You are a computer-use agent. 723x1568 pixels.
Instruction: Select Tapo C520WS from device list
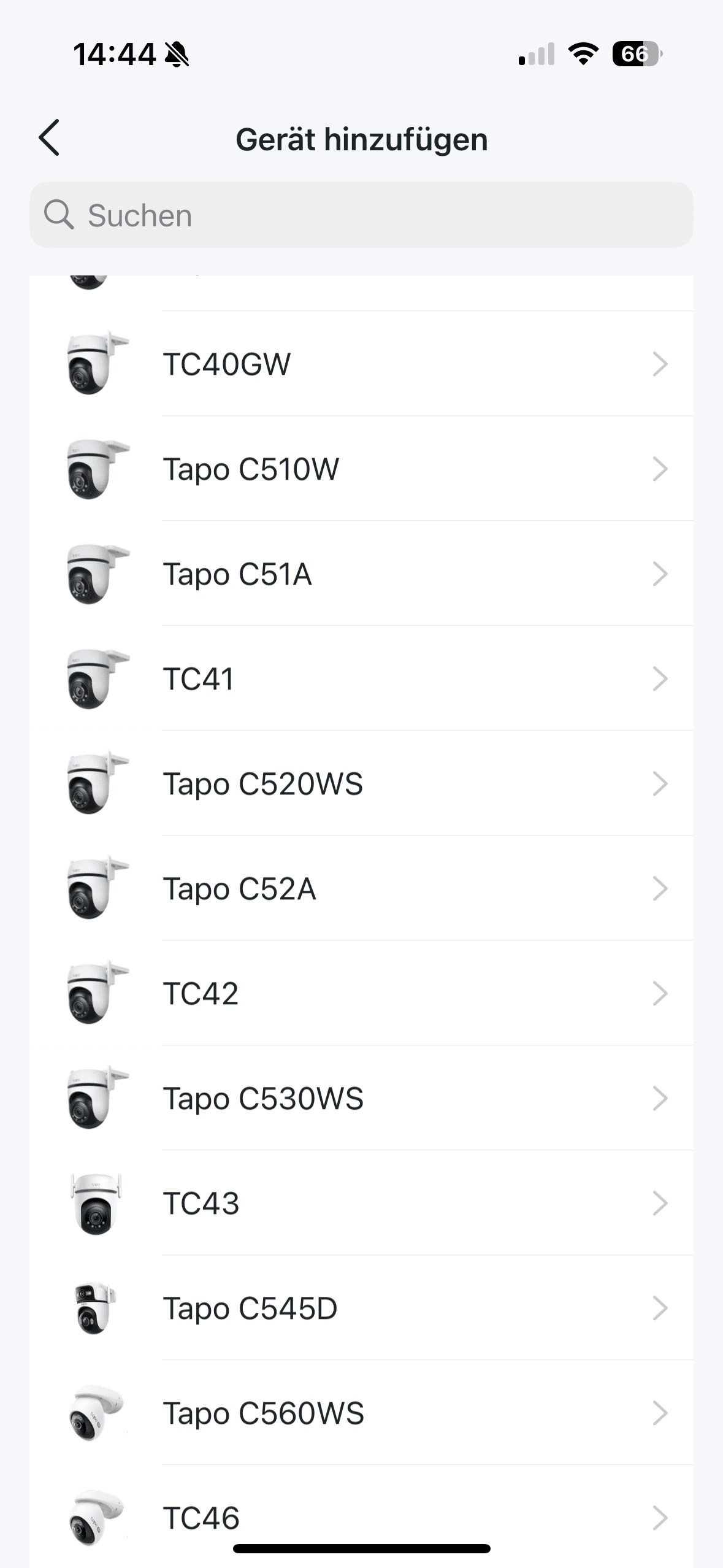262,784
